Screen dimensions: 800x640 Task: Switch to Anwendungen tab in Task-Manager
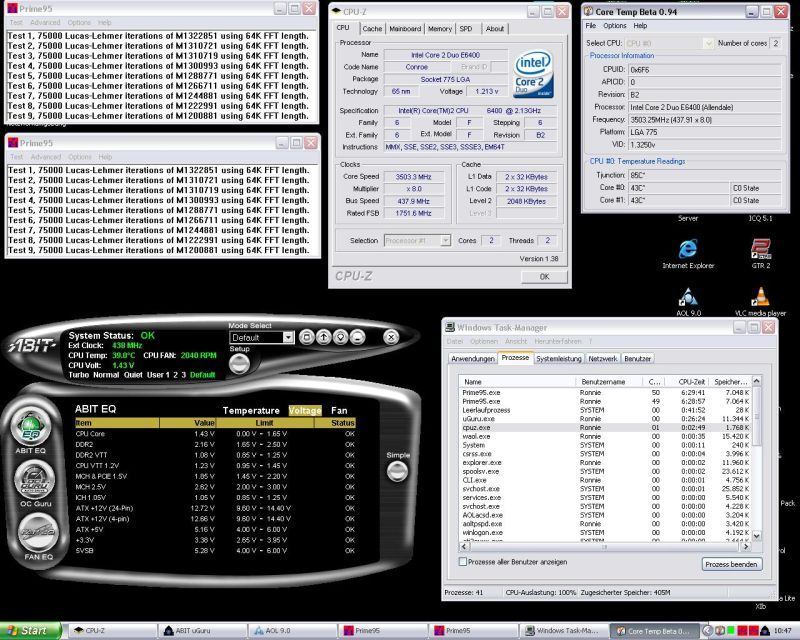(473, 359)
